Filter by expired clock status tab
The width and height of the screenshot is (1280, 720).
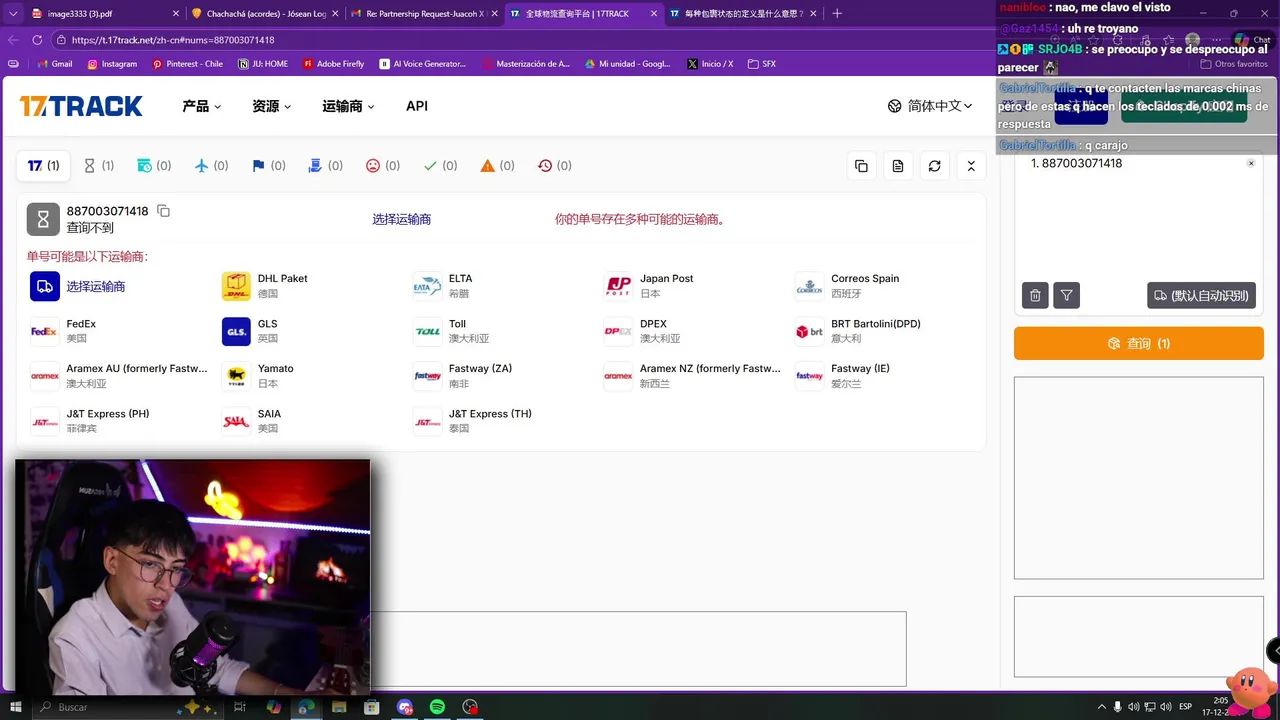[555, 166]
